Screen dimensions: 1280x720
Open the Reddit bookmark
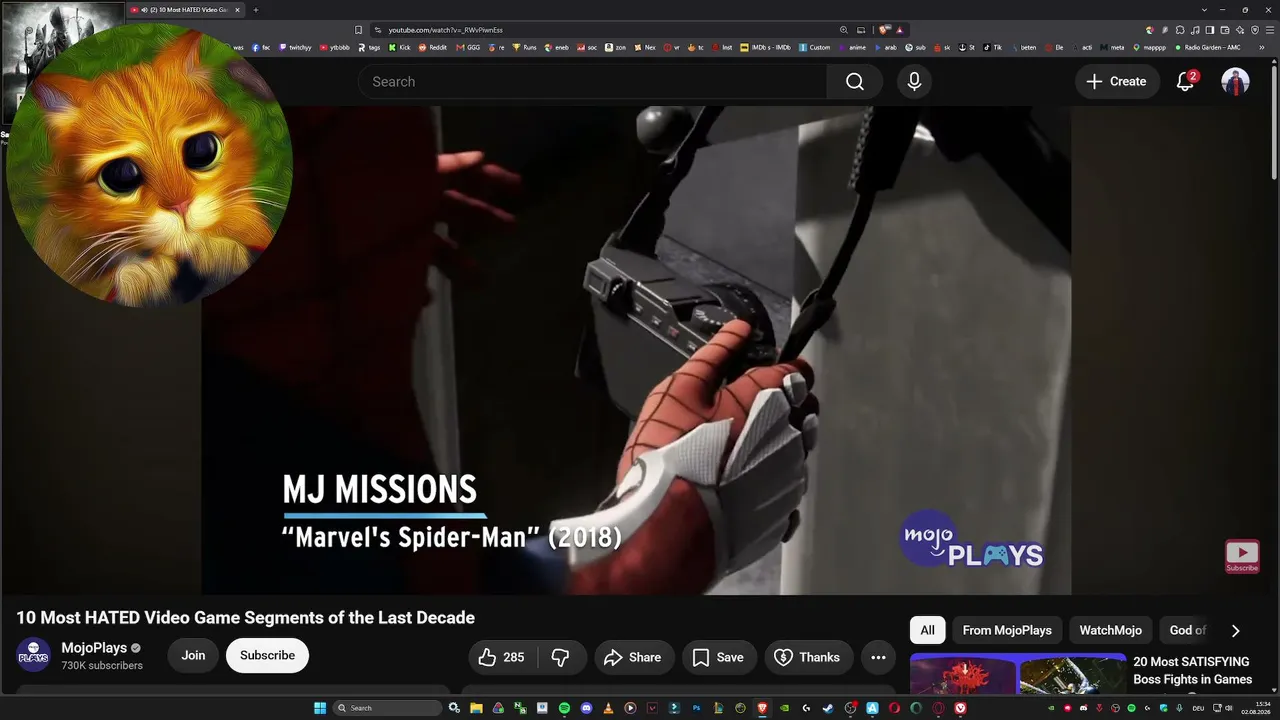tap(433, 47)
